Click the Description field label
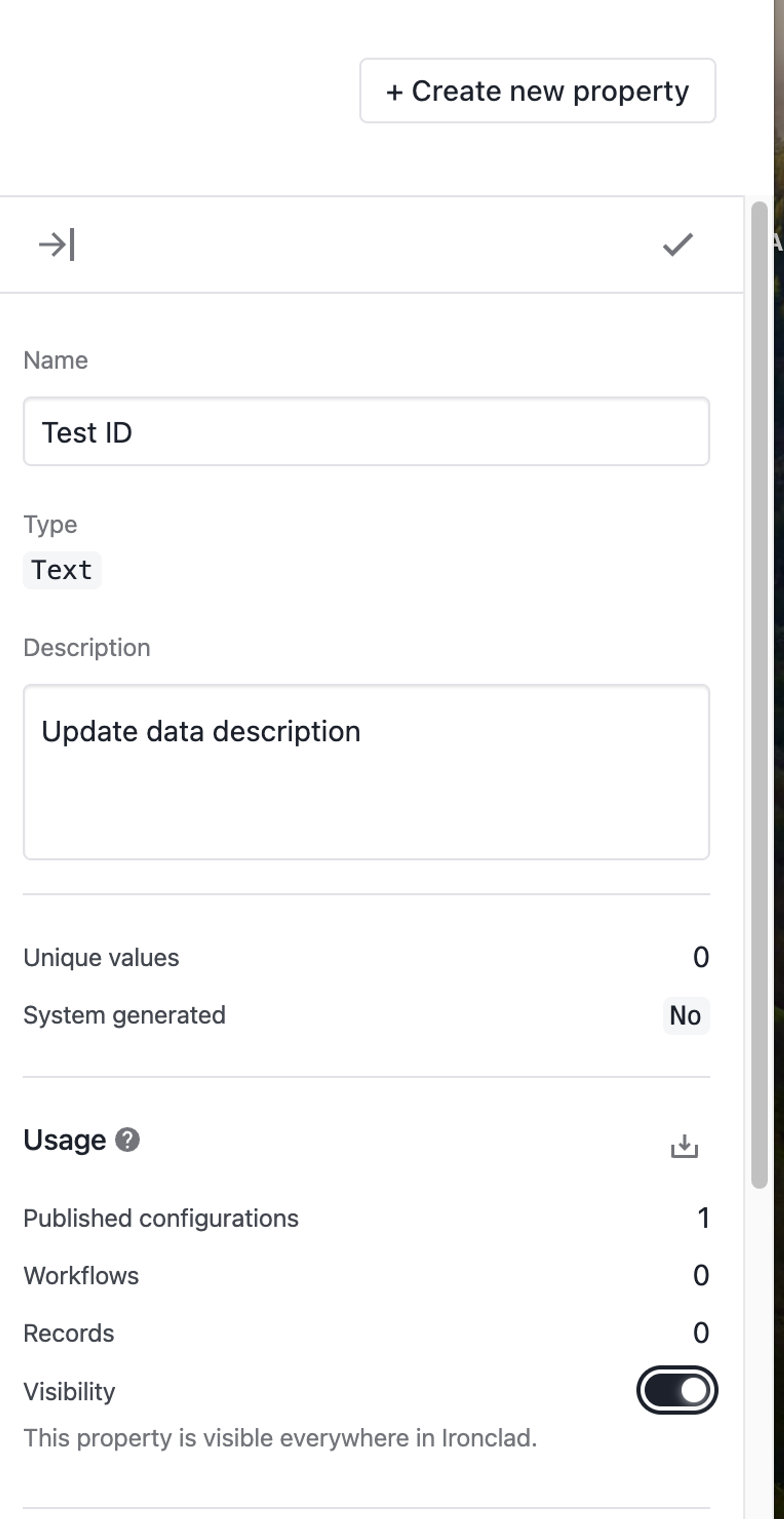Viewport: 784px width, 1519px height. [87, 647]
